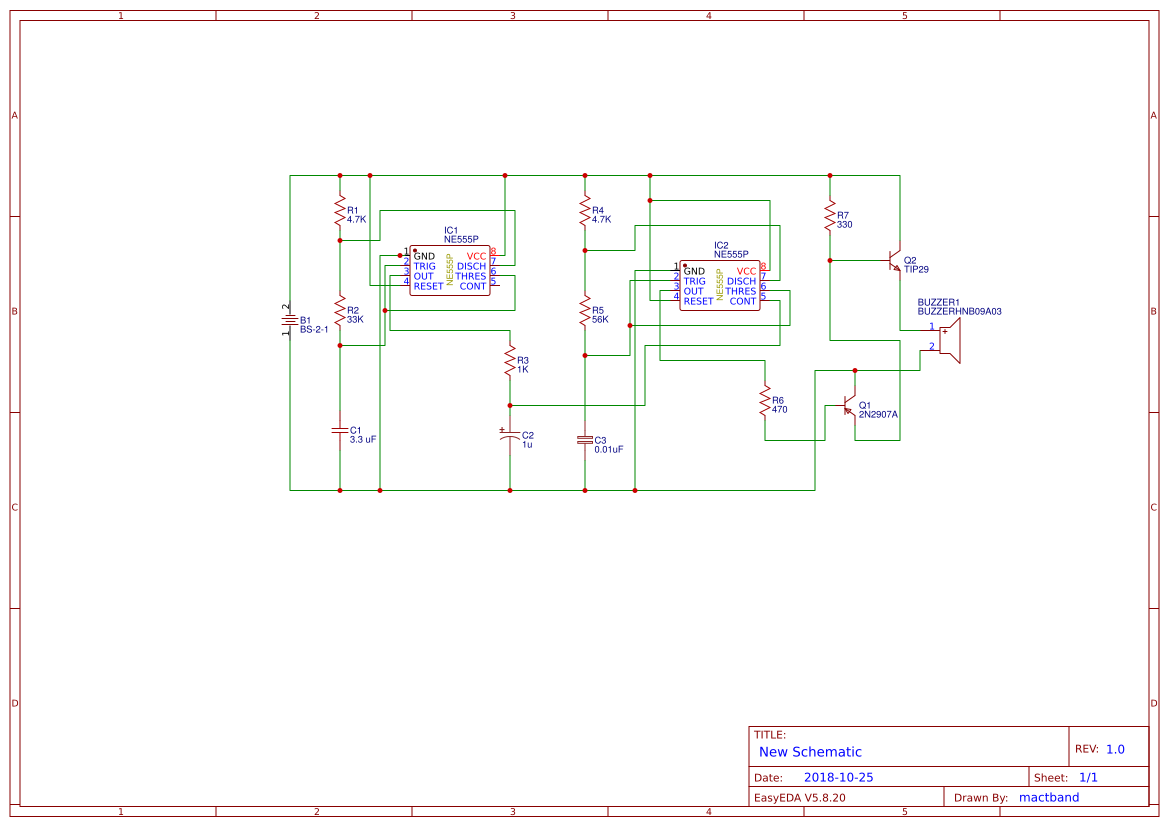Select resistor R2 33K symbol
The width and height of the screenshot is (1169, 827).
click(340, 310)
